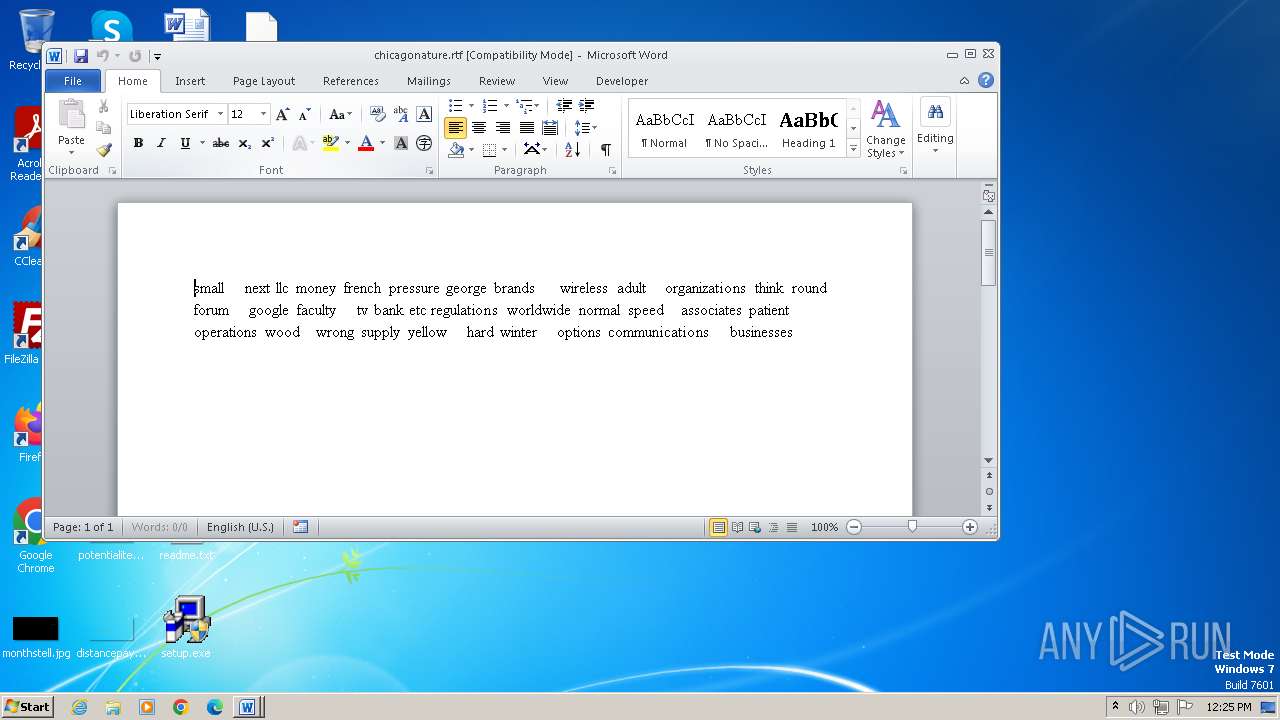The height and width of the screenshot is (720, 1280).
Task: Open setup.exe on the desktop
Action: click(186, 627)
